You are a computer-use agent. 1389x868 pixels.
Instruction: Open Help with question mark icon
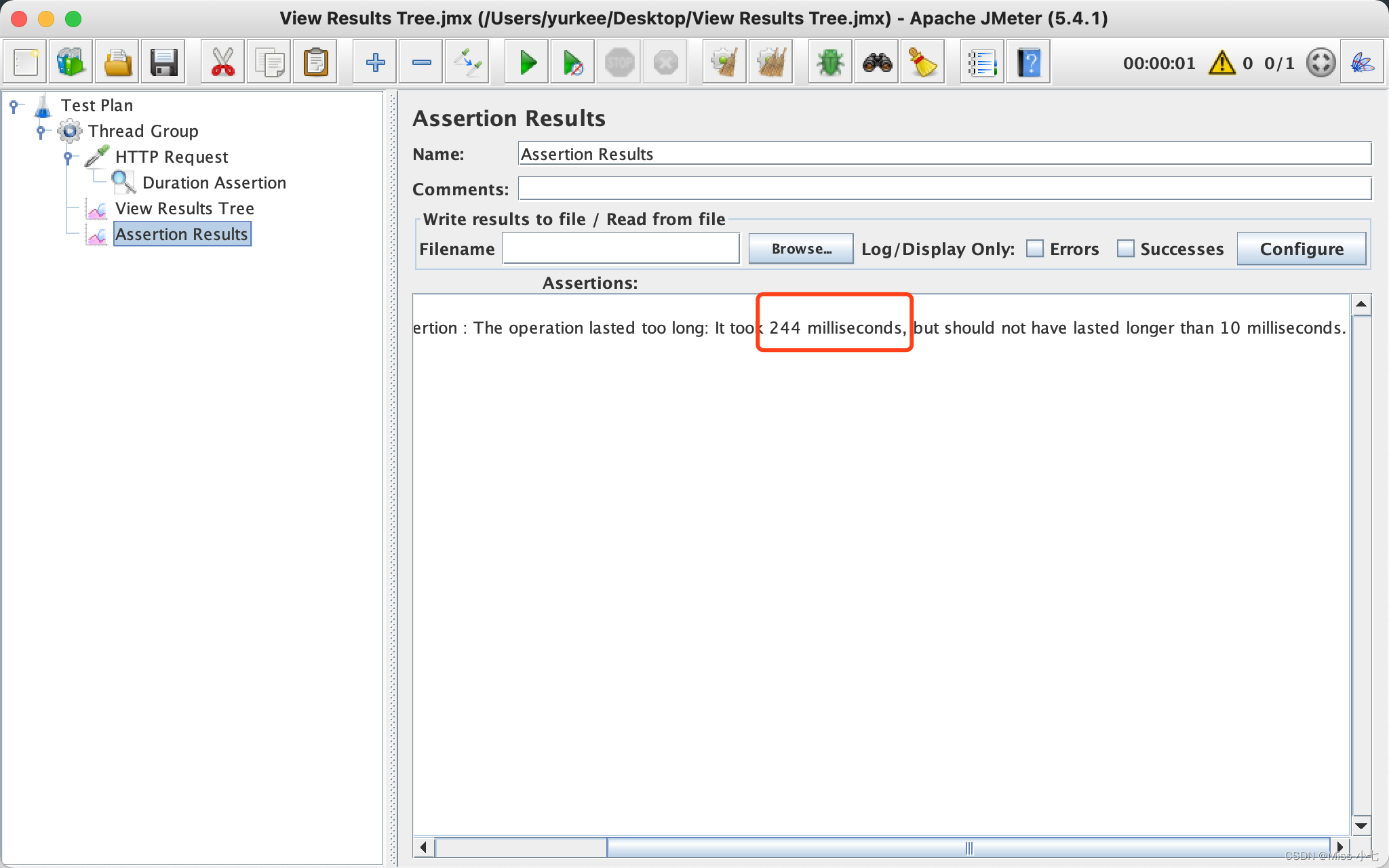click(x=1029, y=63)
